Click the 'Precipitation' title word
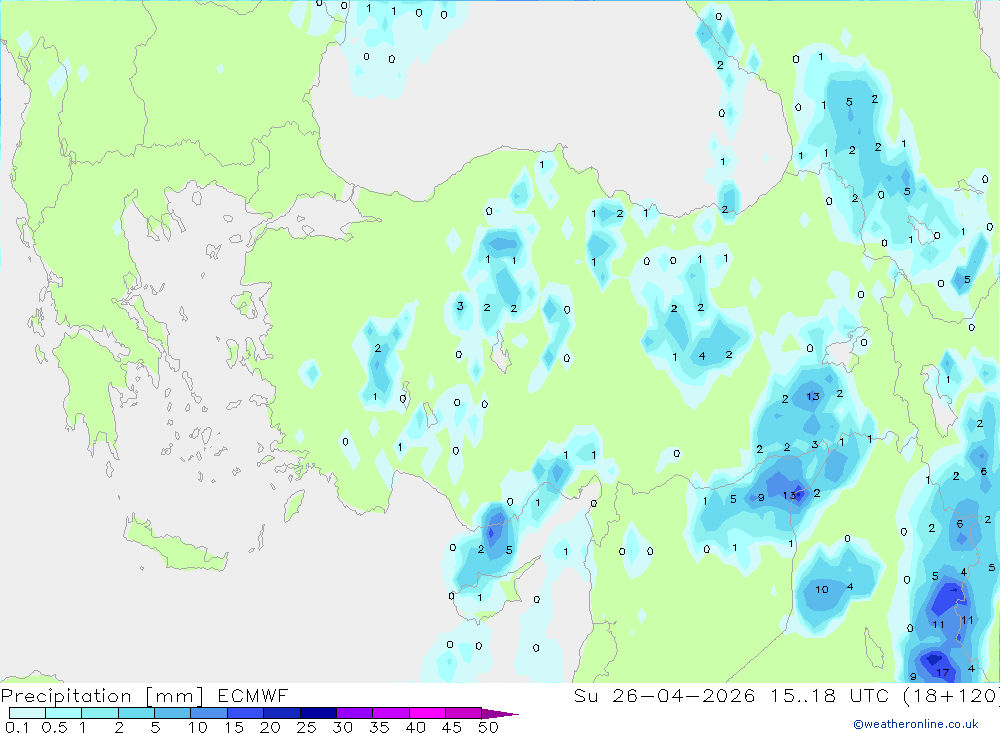1000x733 pixels. [66, 696]
